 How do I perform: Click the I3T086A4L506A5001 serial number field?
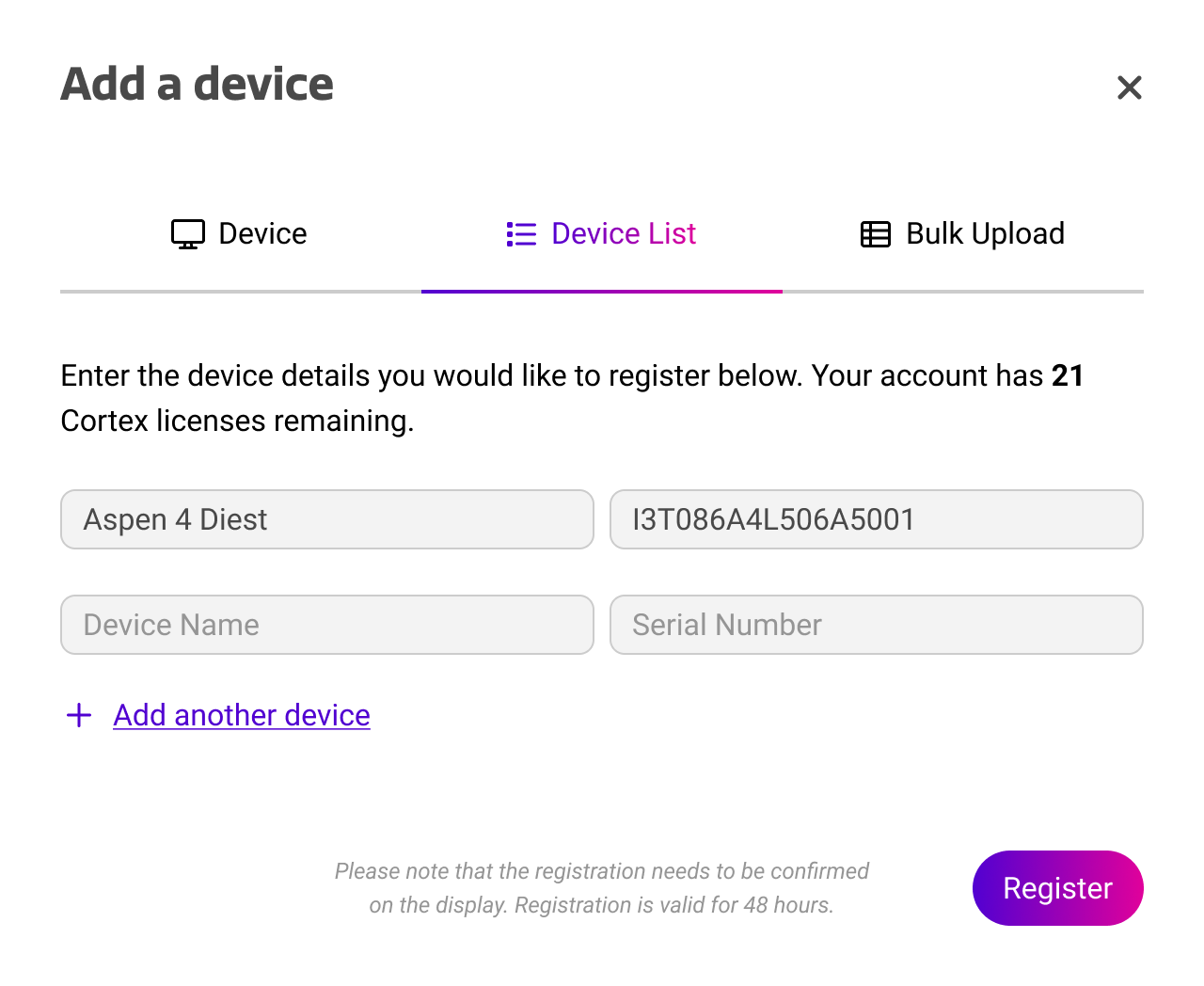[877, 519]
